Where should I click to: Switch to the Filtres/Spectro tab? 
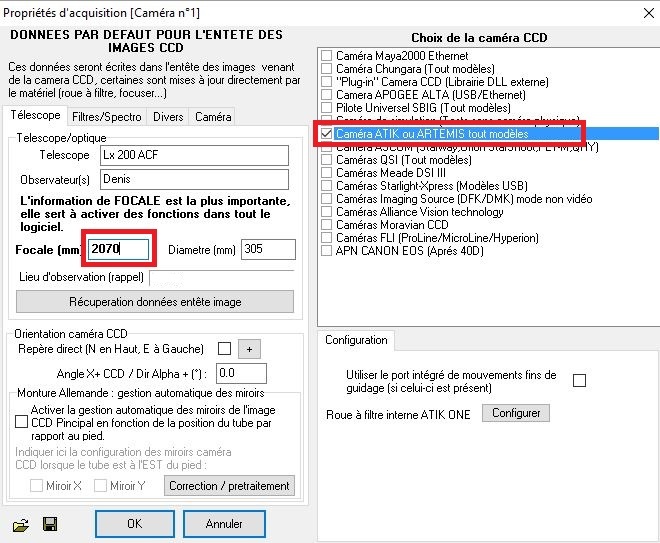107,117
